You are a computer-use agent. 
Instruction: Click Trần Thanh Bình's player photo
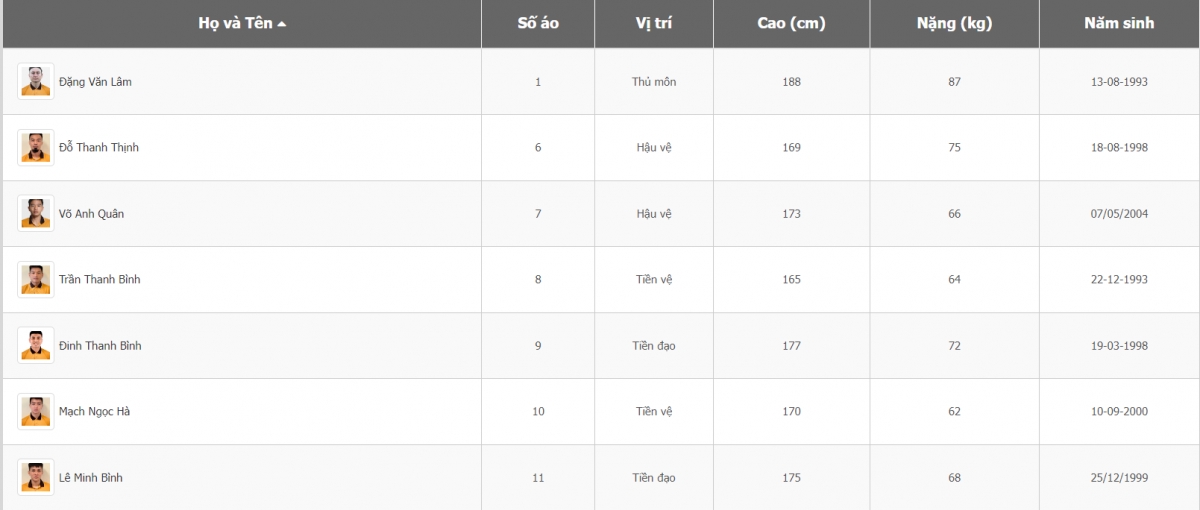tap(36, 279)
